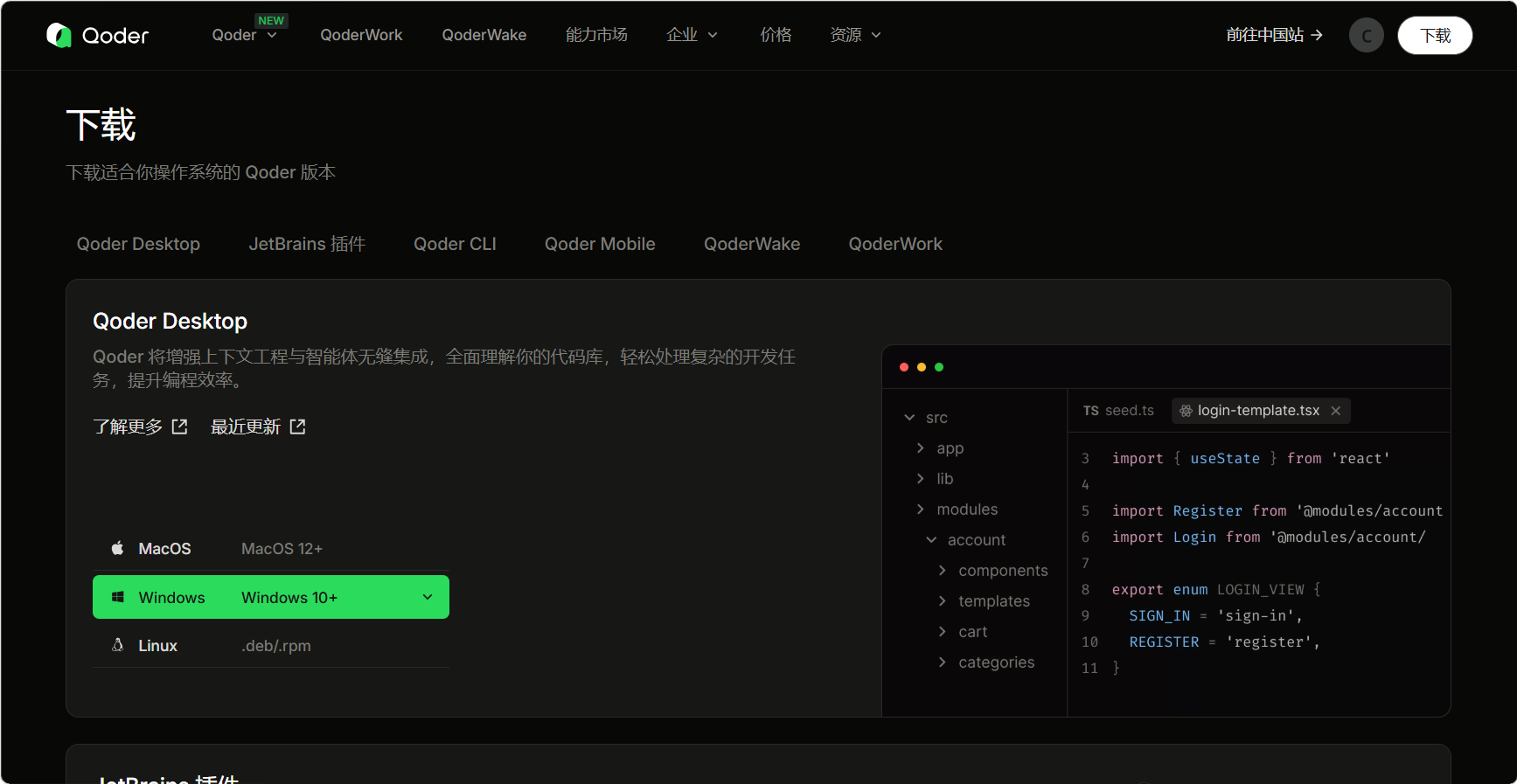Open QoderWake in top navigation
Viewport: 1517px width, 784px height.
[484, 35]
